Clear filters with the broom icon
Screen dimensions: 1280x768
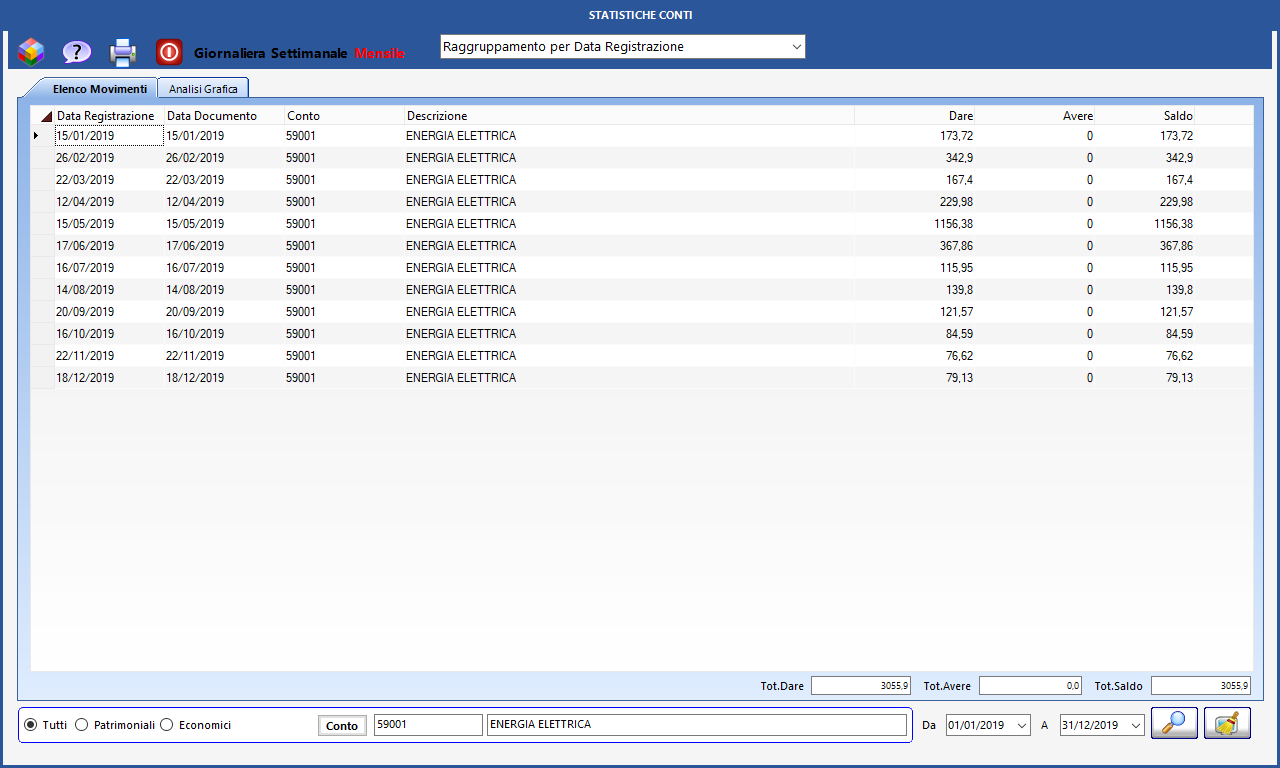[1227, 723]
